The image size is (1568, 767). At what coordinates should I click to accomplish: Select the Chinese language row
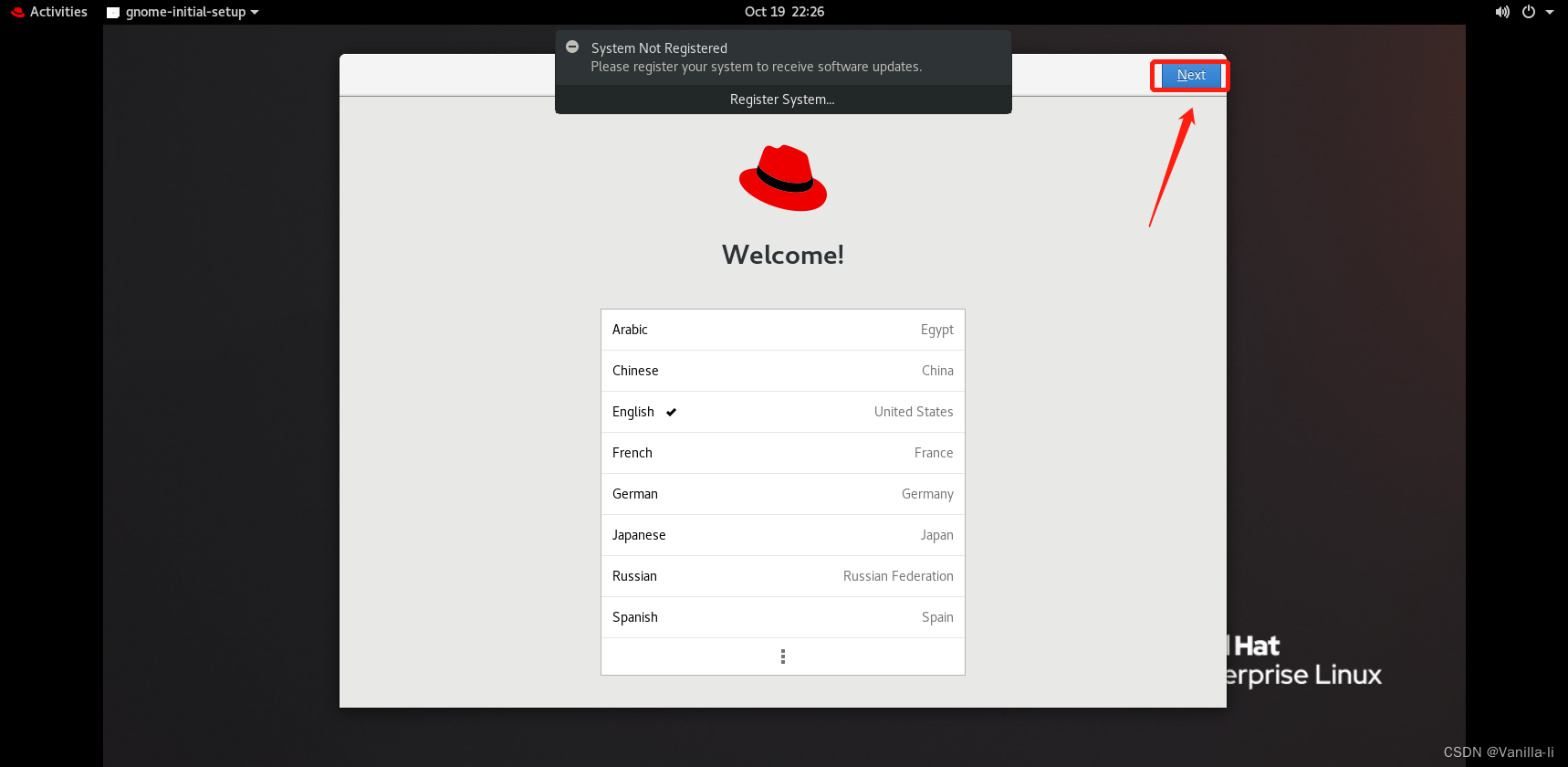point(783,371)
